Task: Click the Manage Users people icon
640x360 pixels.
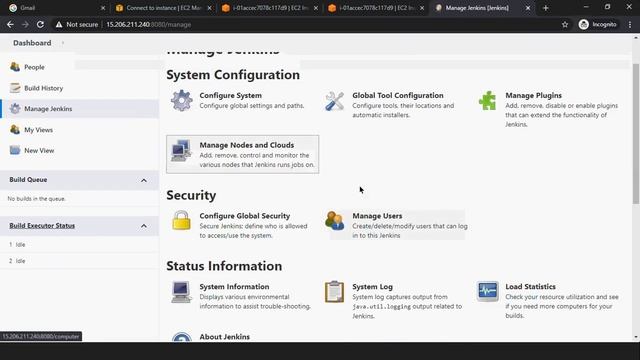Action: pyautogui.click(x=335, y=220)
